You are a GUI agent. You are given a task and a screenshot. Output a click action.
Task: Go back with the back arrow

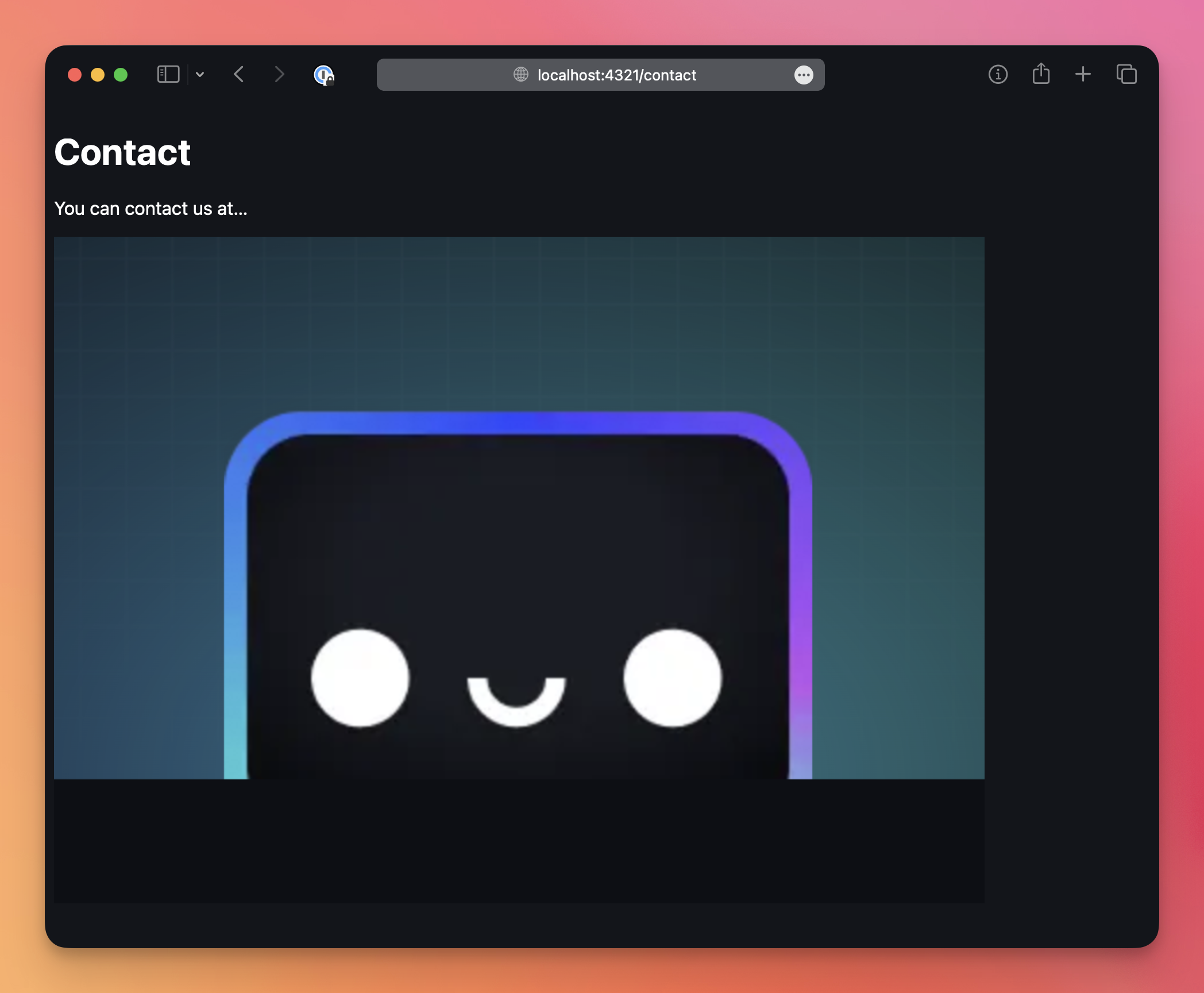pyautogui.click(x=240, y=75)
